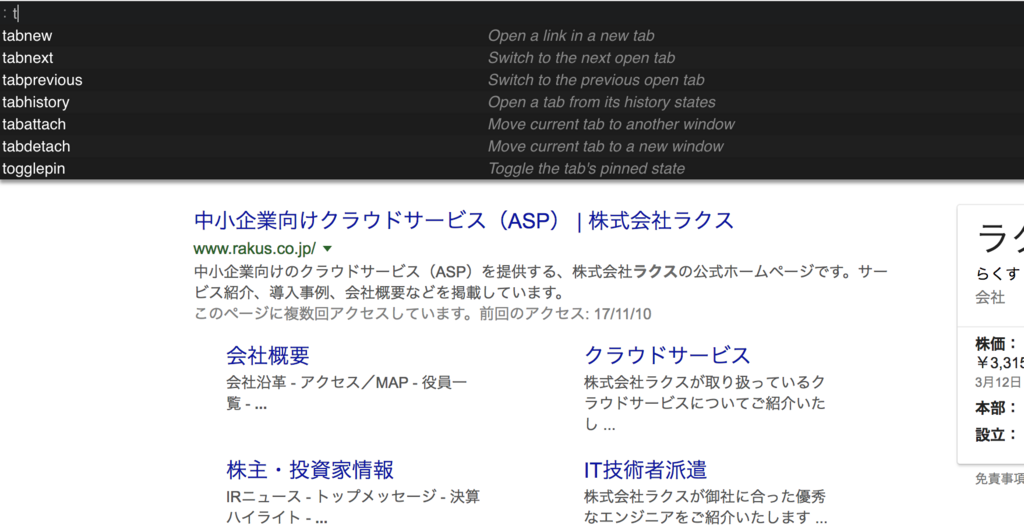
Task: Choose the tabprevious command
Action: click(512, 80)
